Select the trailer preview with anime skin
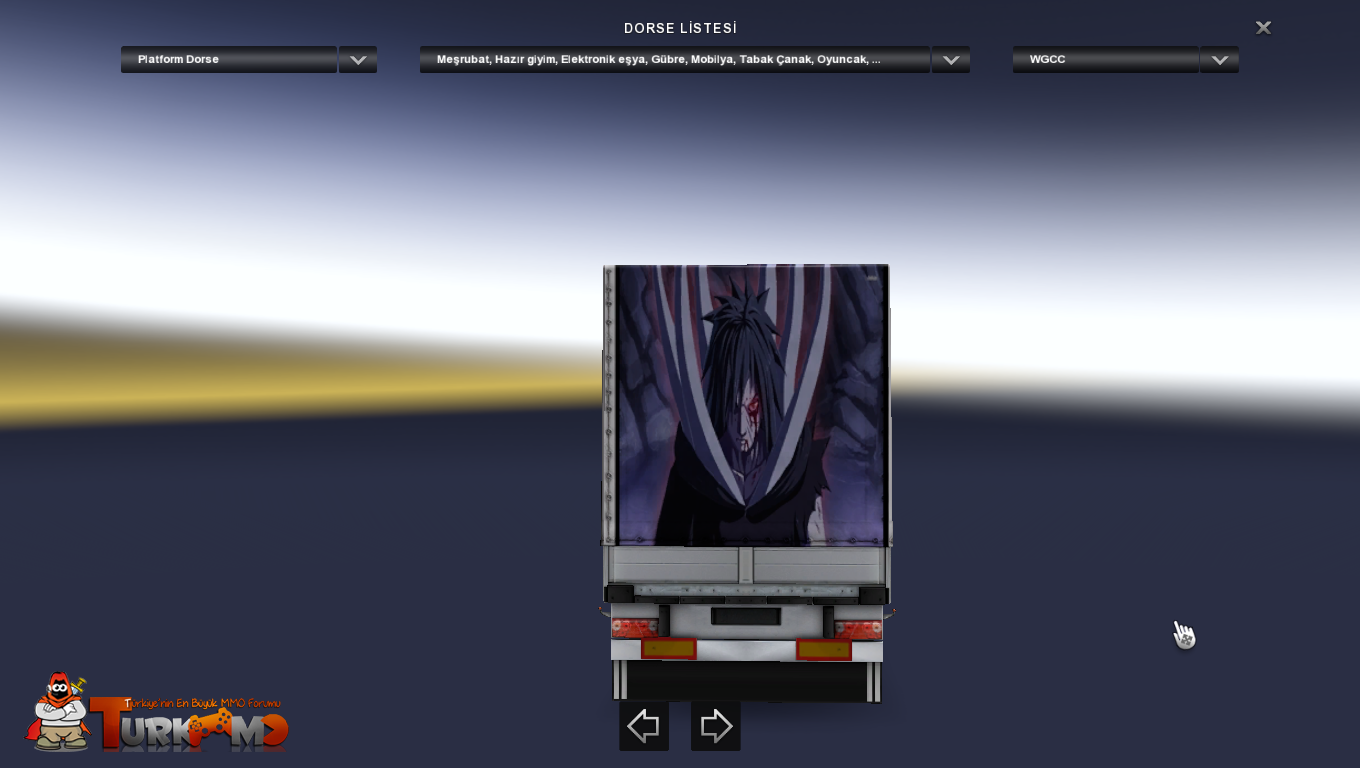 pos(746,483)
